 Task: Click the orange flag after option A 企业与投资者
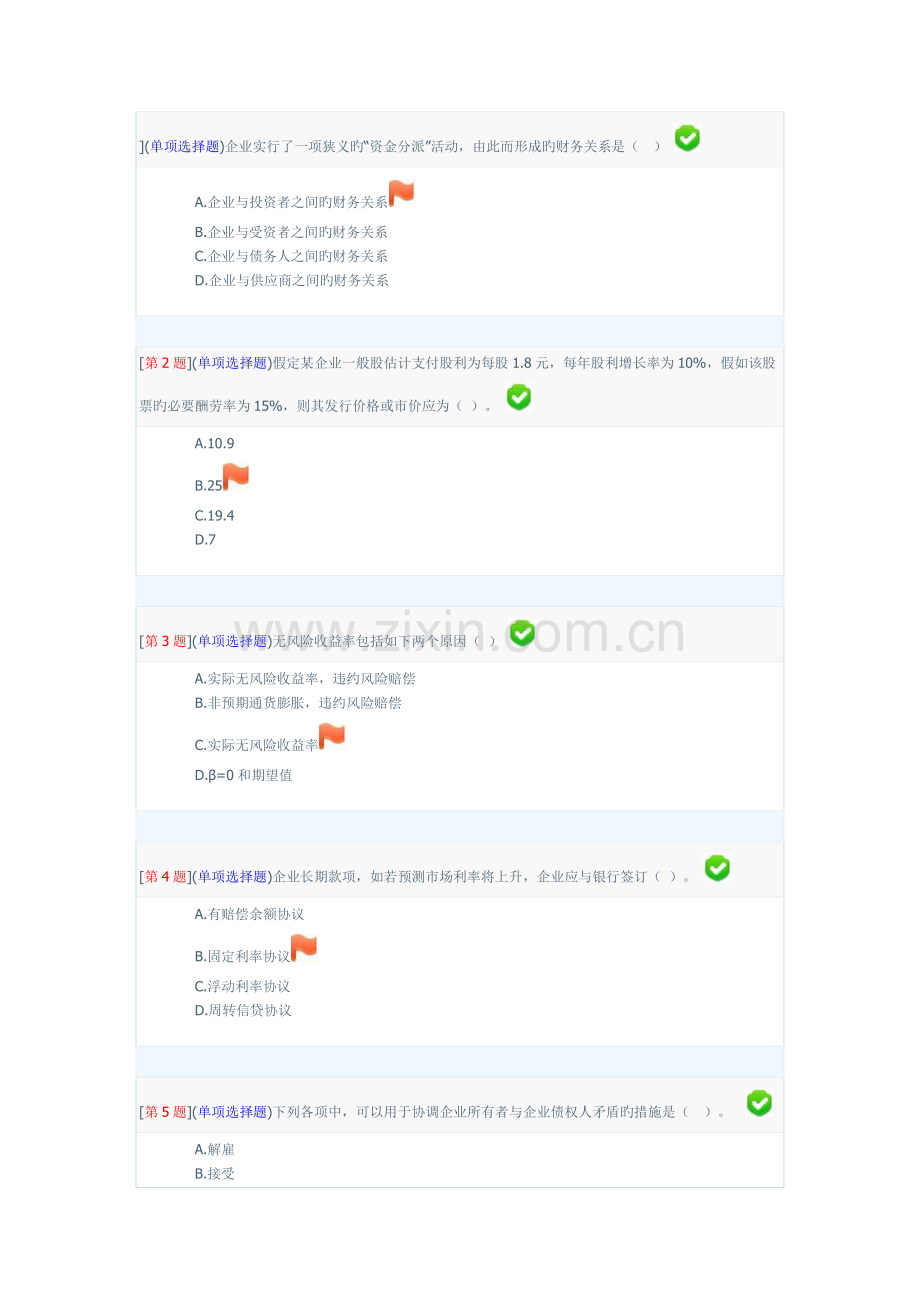tap(402, 194)
